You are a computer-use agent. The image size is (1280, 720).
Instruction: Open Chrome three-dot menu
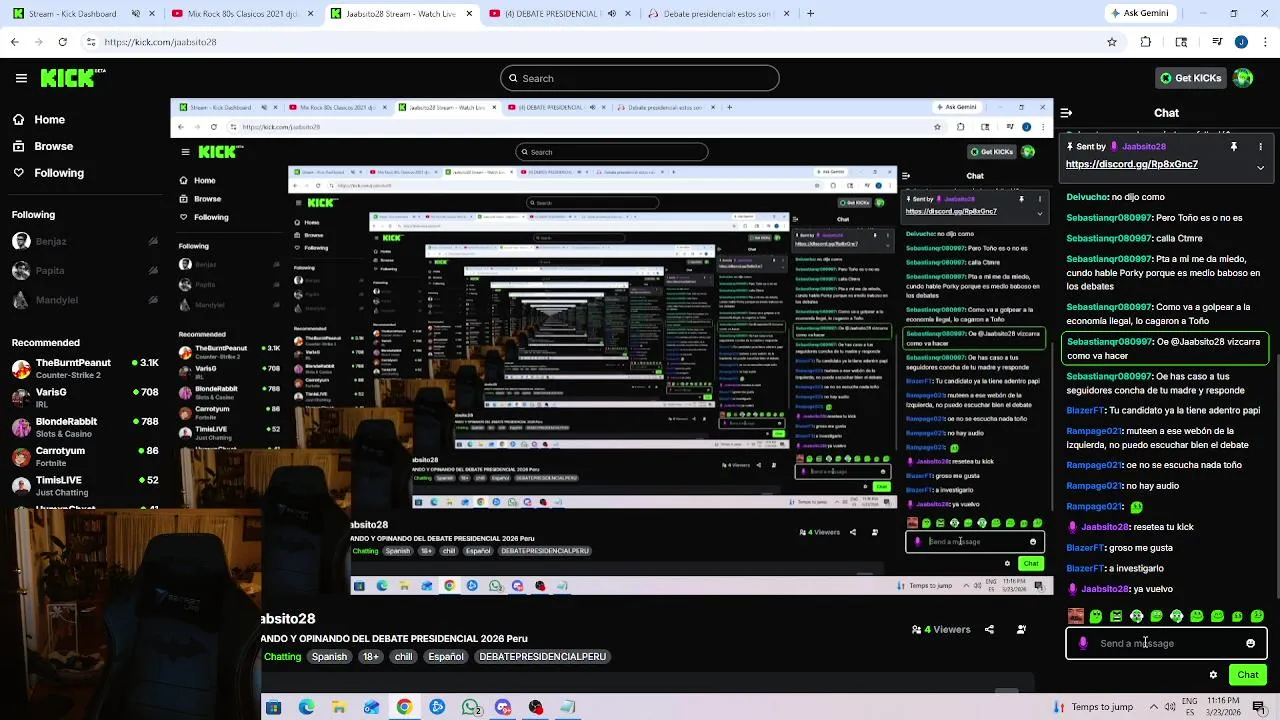tap(1264, 42)
